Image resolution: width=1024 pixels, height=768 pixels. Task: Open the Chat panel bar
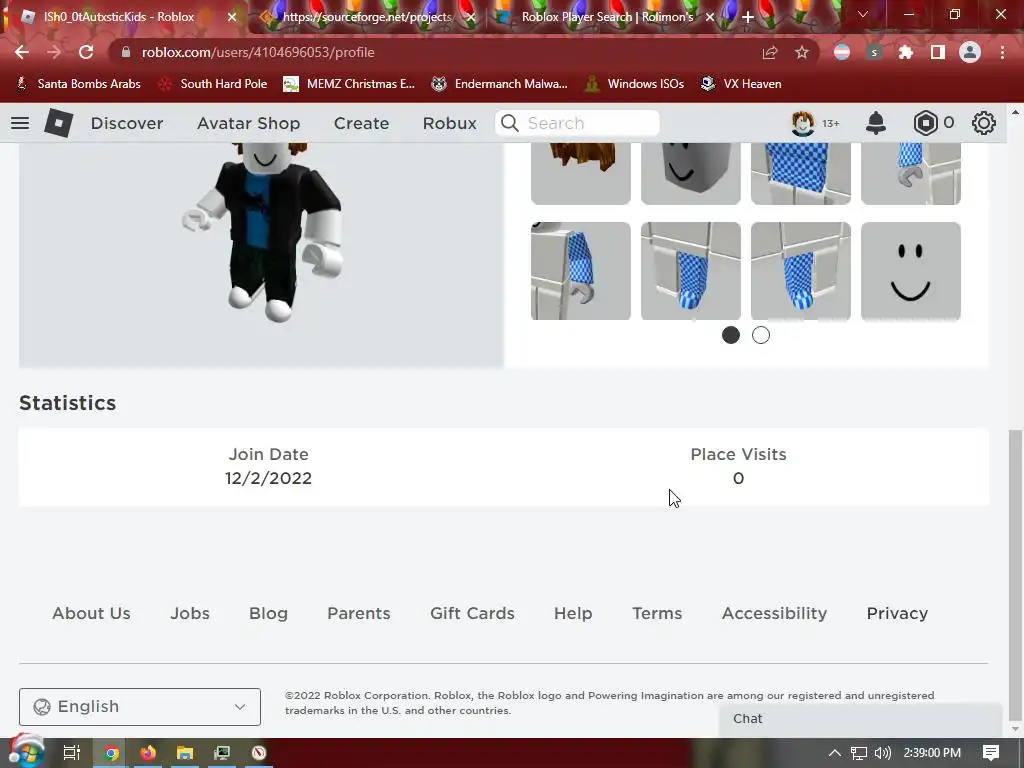860,718
